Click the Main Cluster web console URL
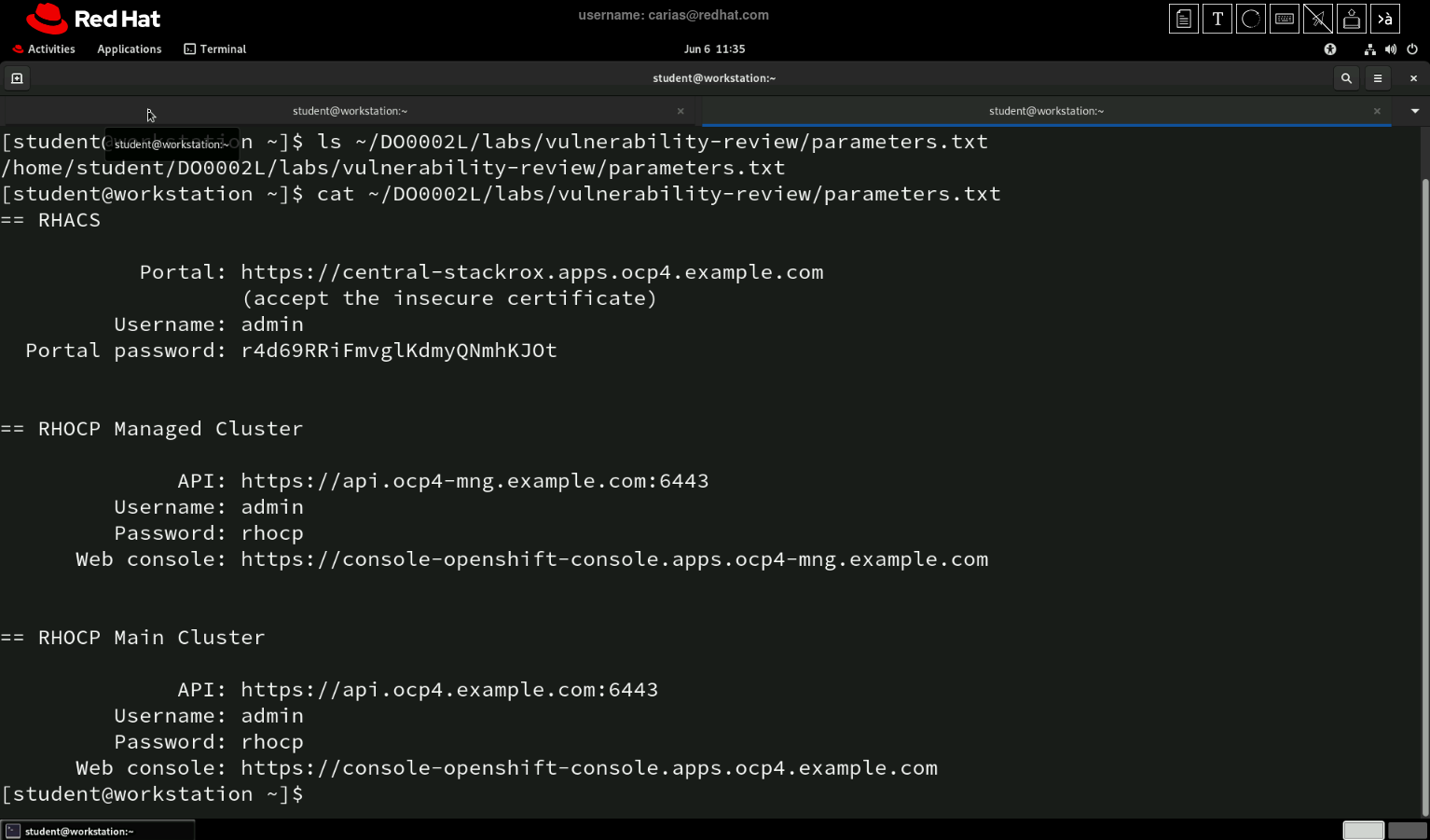The height and width of the screenshot is (840, 1430). [x=589, y=768]
